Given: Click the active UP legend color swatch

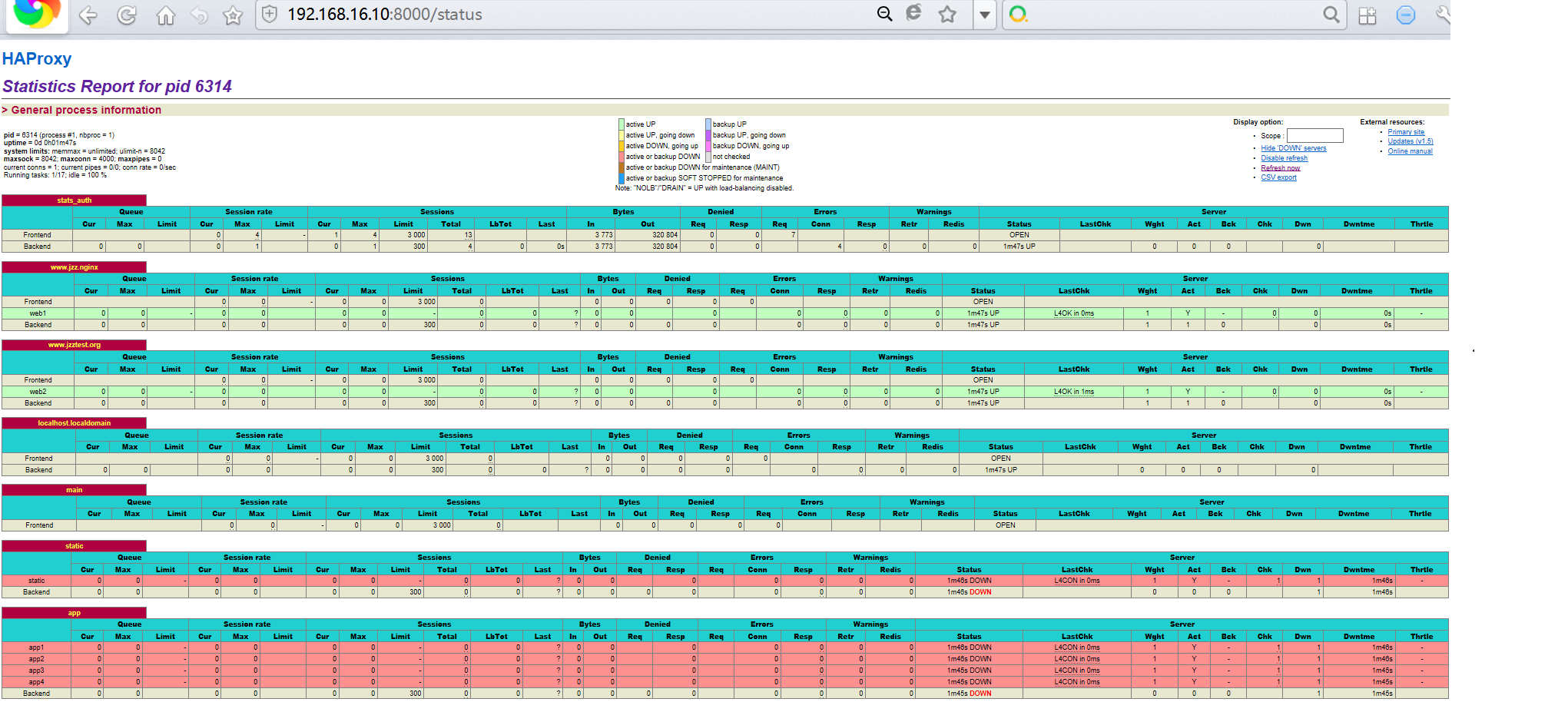Looking at the screenshot, I should (x=622, y=124).
